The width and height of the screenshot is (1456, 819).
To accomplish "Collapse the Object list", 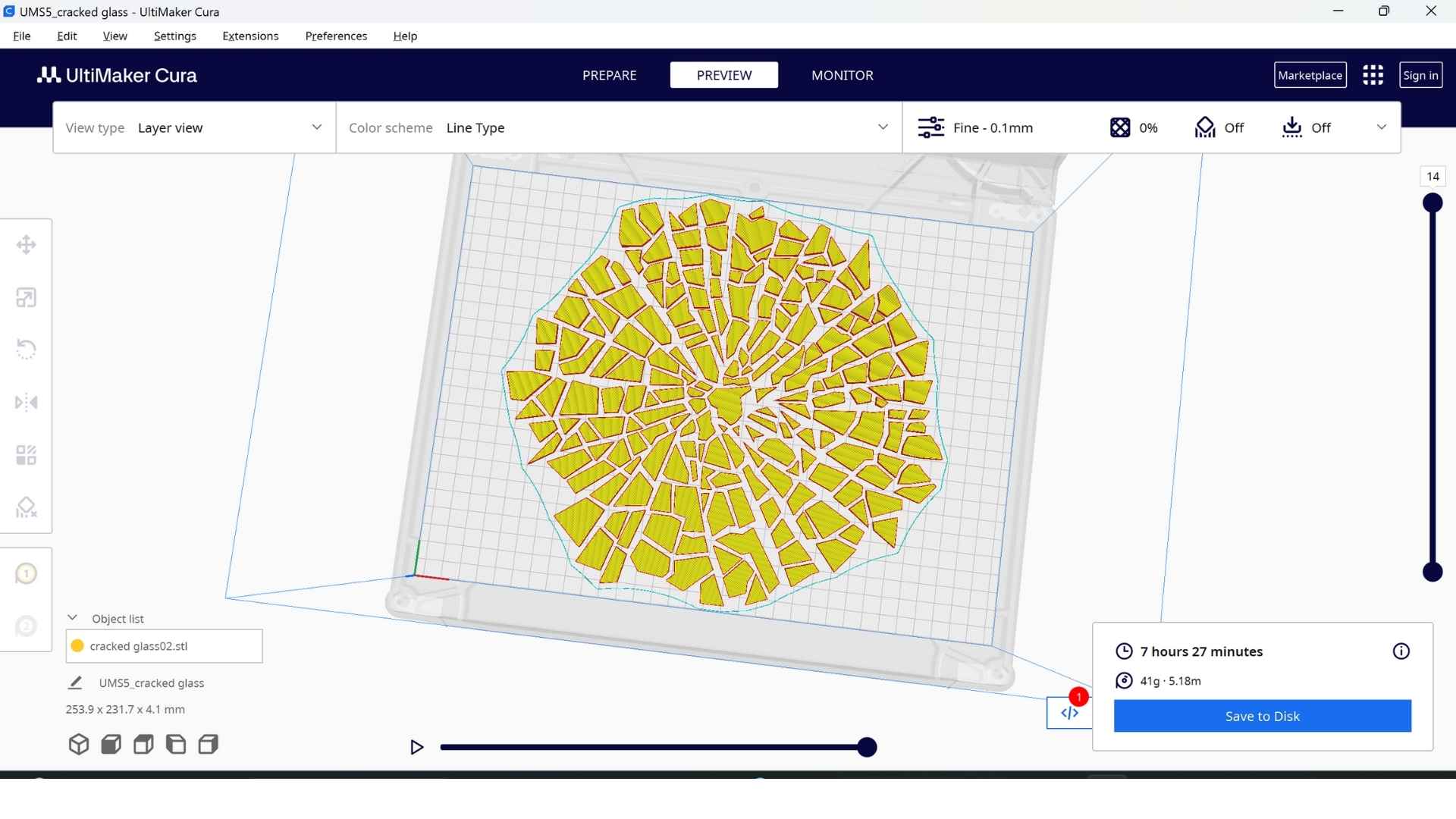I will (x=73, y=618).
